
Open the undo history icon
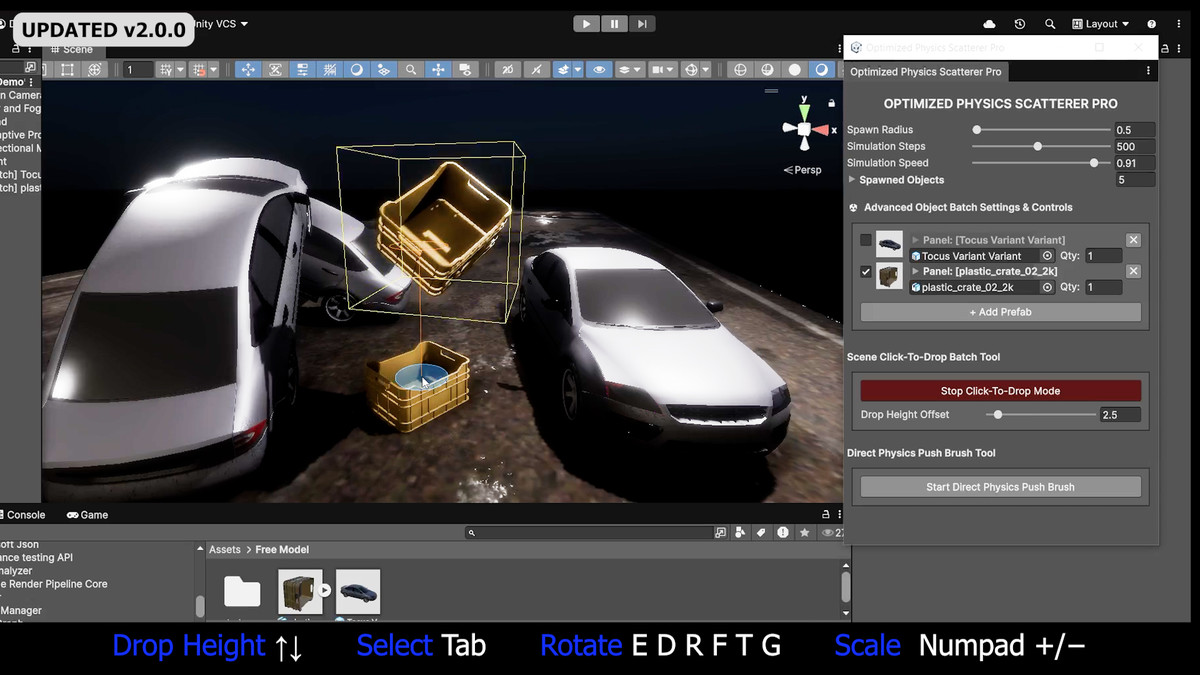click(1019, 24)
